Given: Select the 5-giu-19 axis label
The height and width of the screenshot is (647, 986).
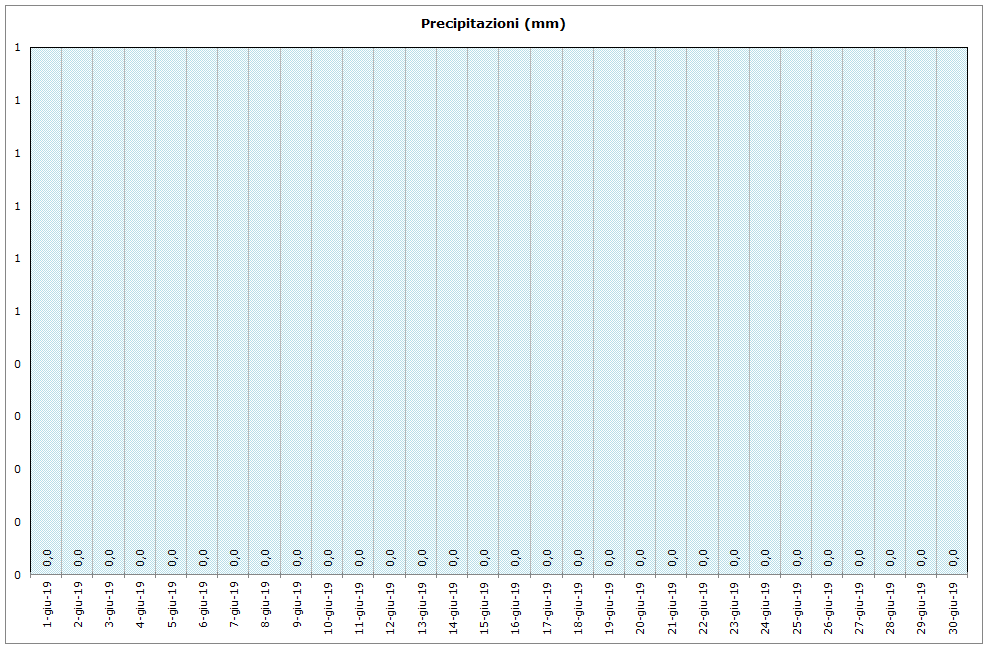Looking at the screenshot, I should point(172,604).
